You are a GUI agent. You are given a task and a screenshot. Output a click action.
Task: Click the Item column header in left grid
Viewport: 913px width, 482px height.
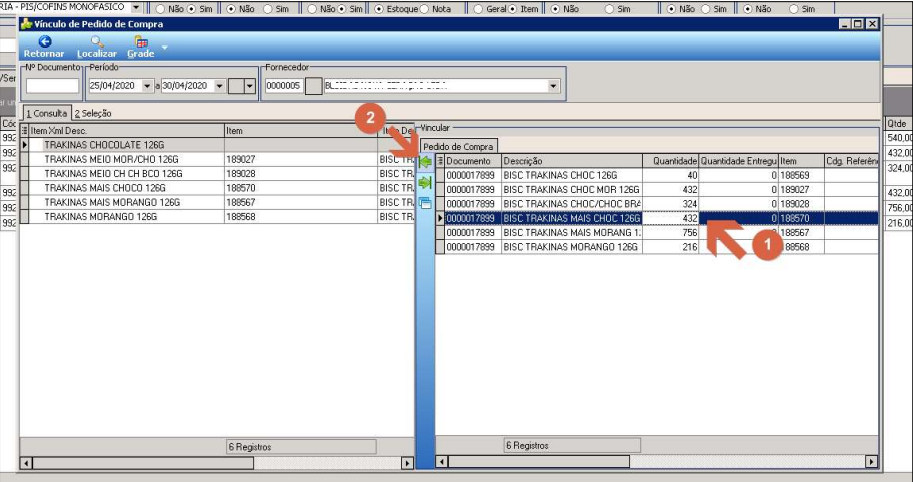300,130
